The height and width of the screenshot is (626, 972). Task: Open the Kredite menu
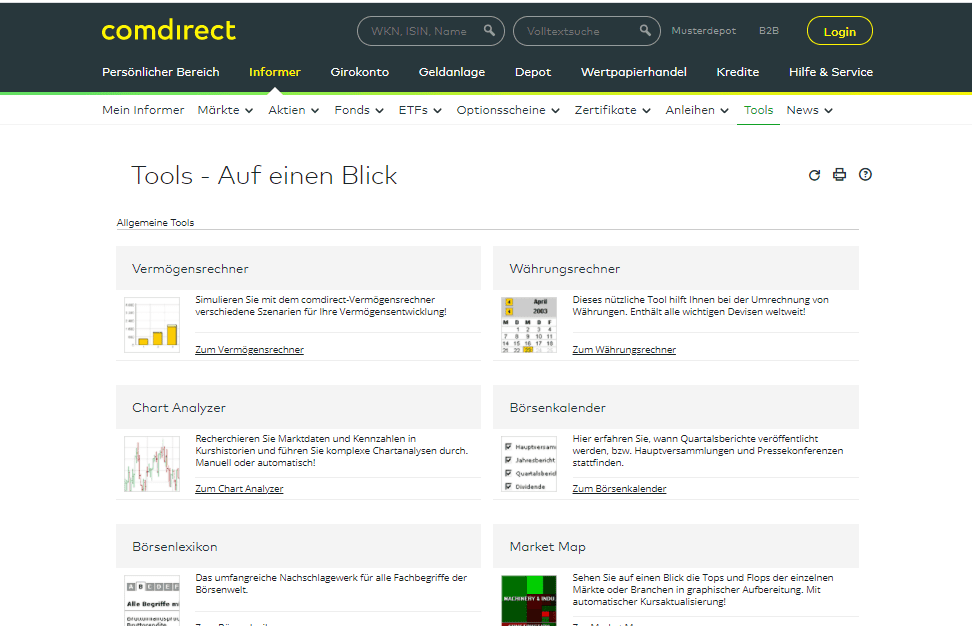click(x=738, y=72)
